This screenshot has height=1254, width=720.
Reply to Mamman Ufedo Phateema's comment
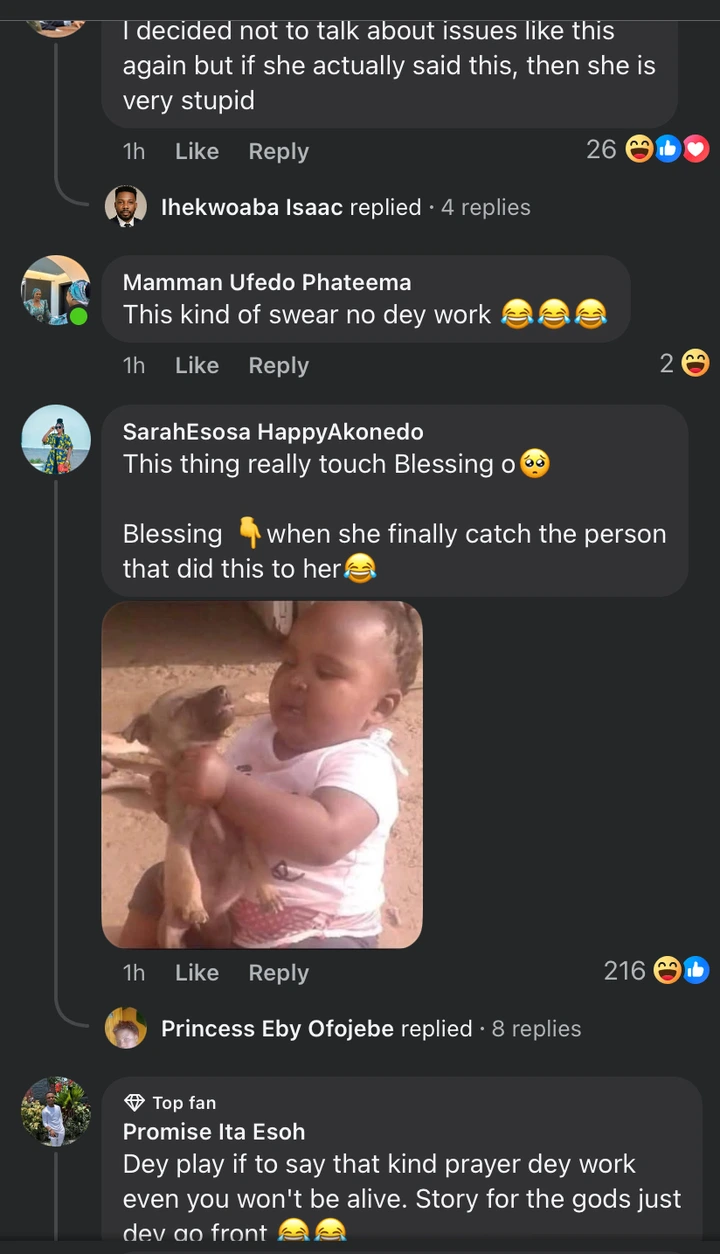coord(278,366)
